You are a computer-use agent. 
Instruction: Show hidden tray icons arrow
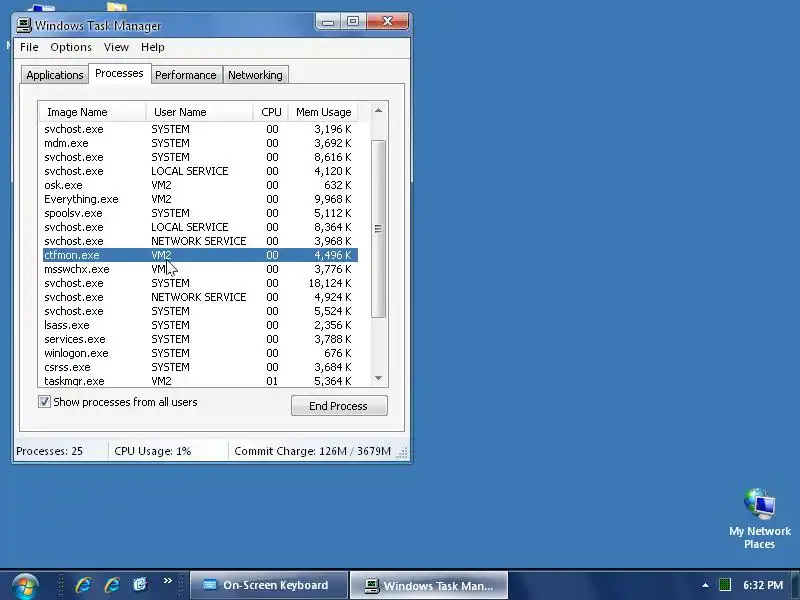point(705,585)
